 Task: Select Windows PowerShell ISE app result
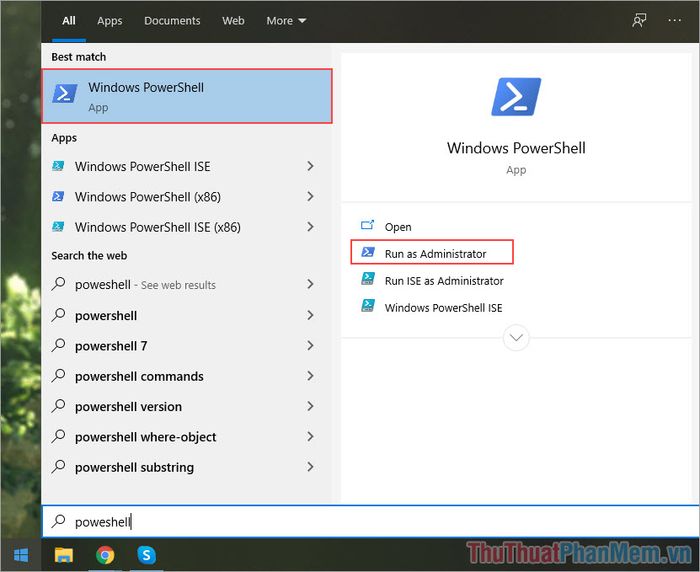(187, 166)
